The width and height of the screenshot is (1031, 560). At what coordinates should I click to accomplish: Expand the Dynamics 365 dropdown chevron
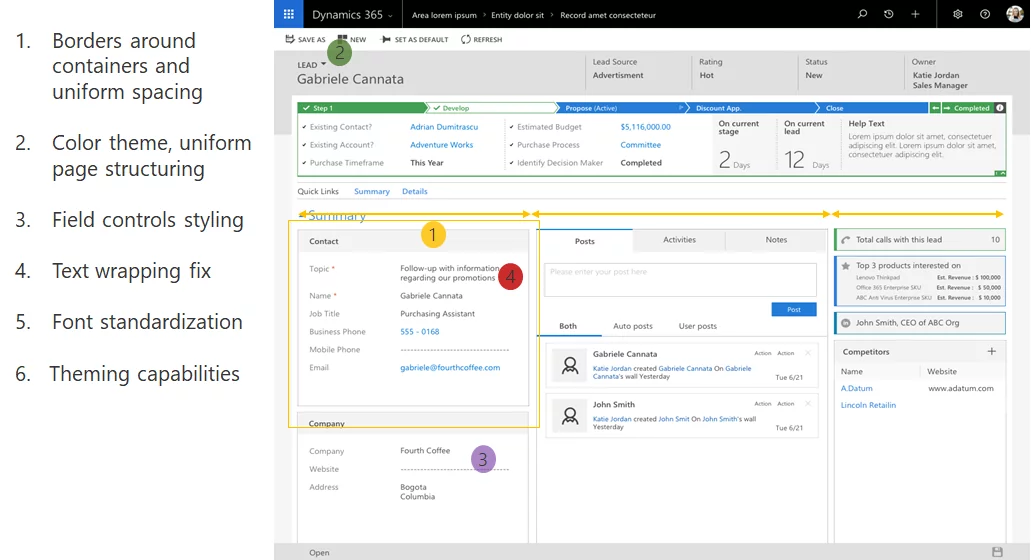point(390,15)
